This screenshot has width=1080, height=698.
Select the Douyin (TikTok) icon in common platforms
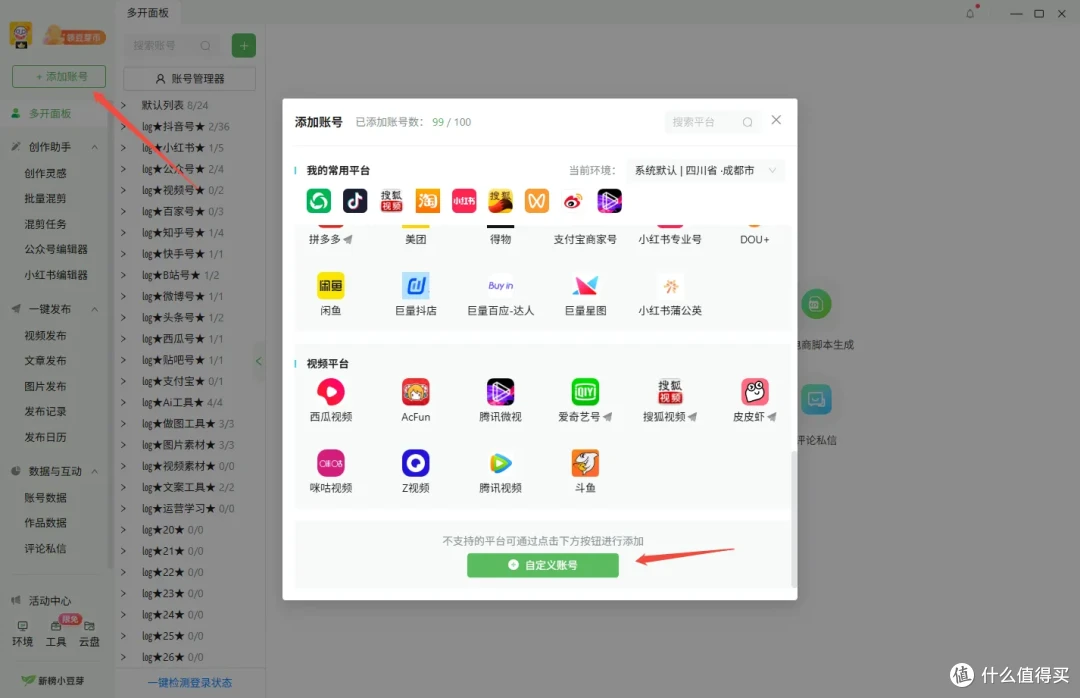click(355, 201)
